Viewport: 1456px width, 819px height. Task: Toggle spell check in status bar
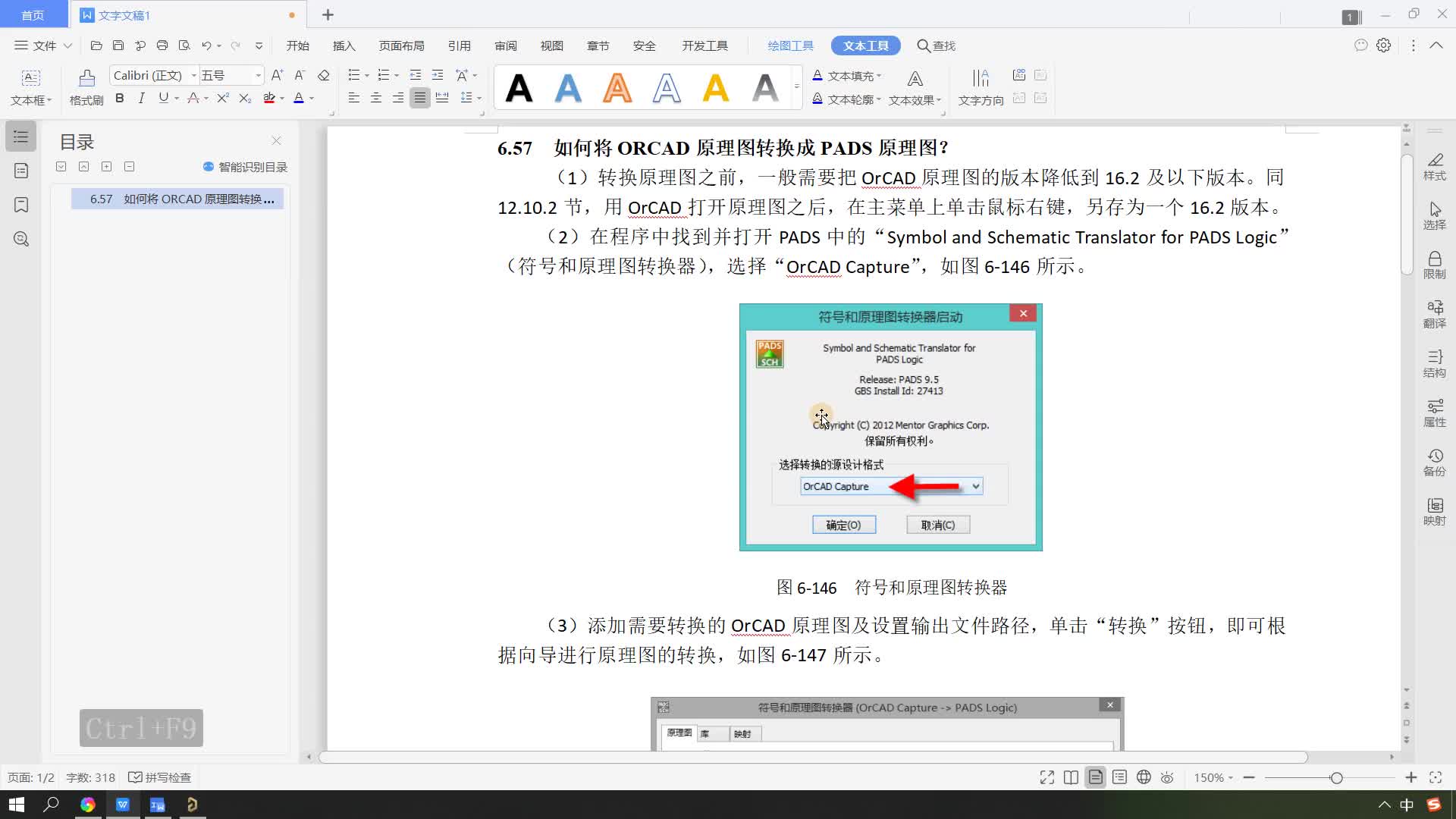pyautogui.click(x=160, y=777)
